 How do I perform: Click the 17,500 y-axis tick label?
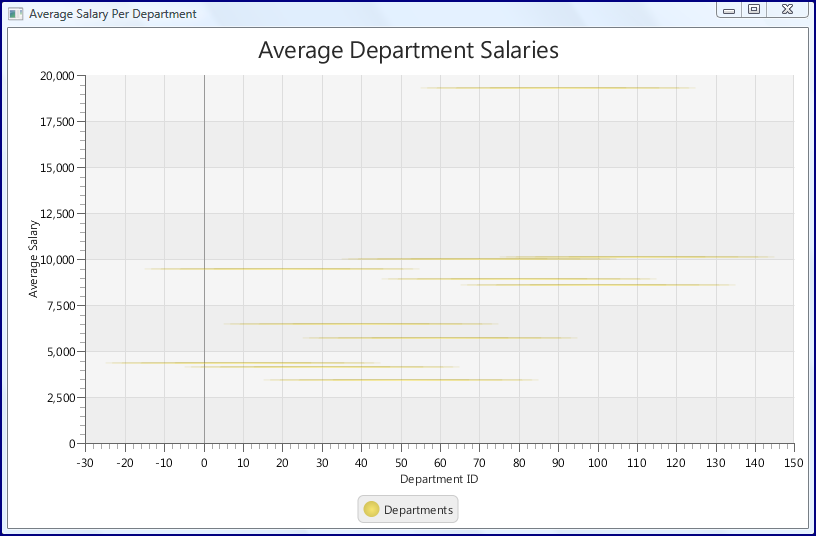coord(57,122)
